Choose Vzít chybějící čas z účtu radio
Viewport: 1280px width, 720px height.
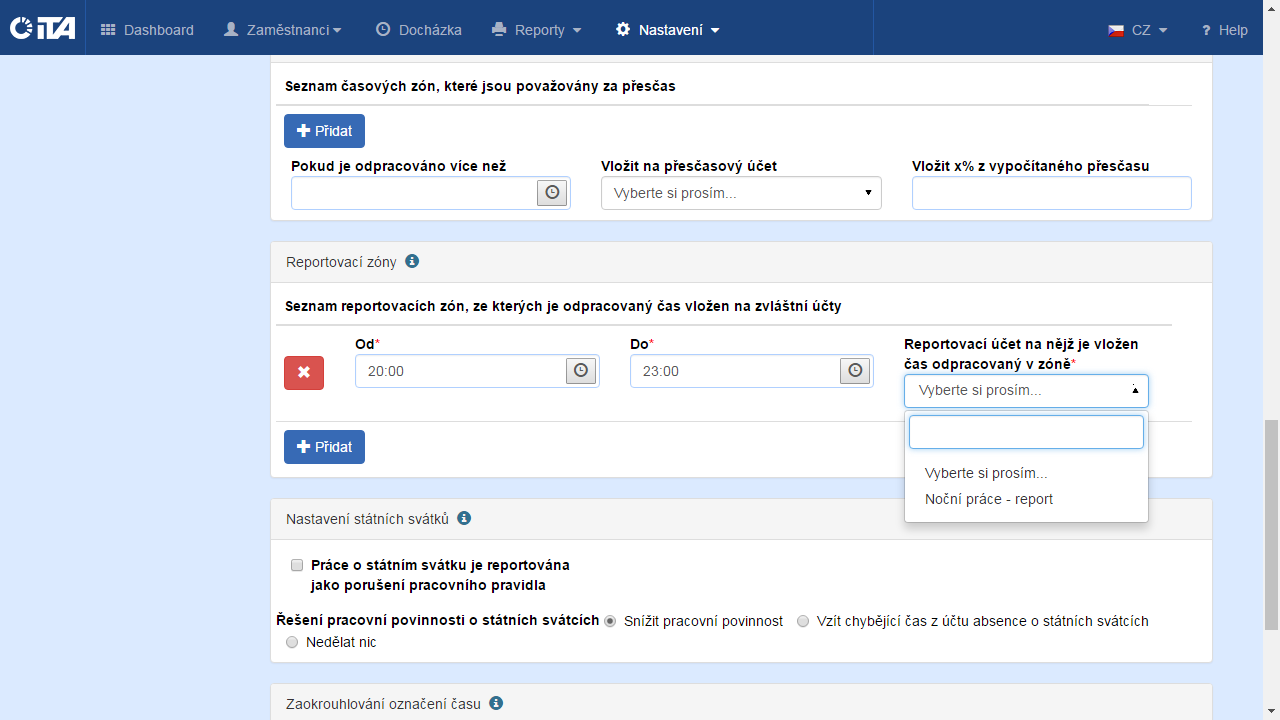[x=803, y=621]
